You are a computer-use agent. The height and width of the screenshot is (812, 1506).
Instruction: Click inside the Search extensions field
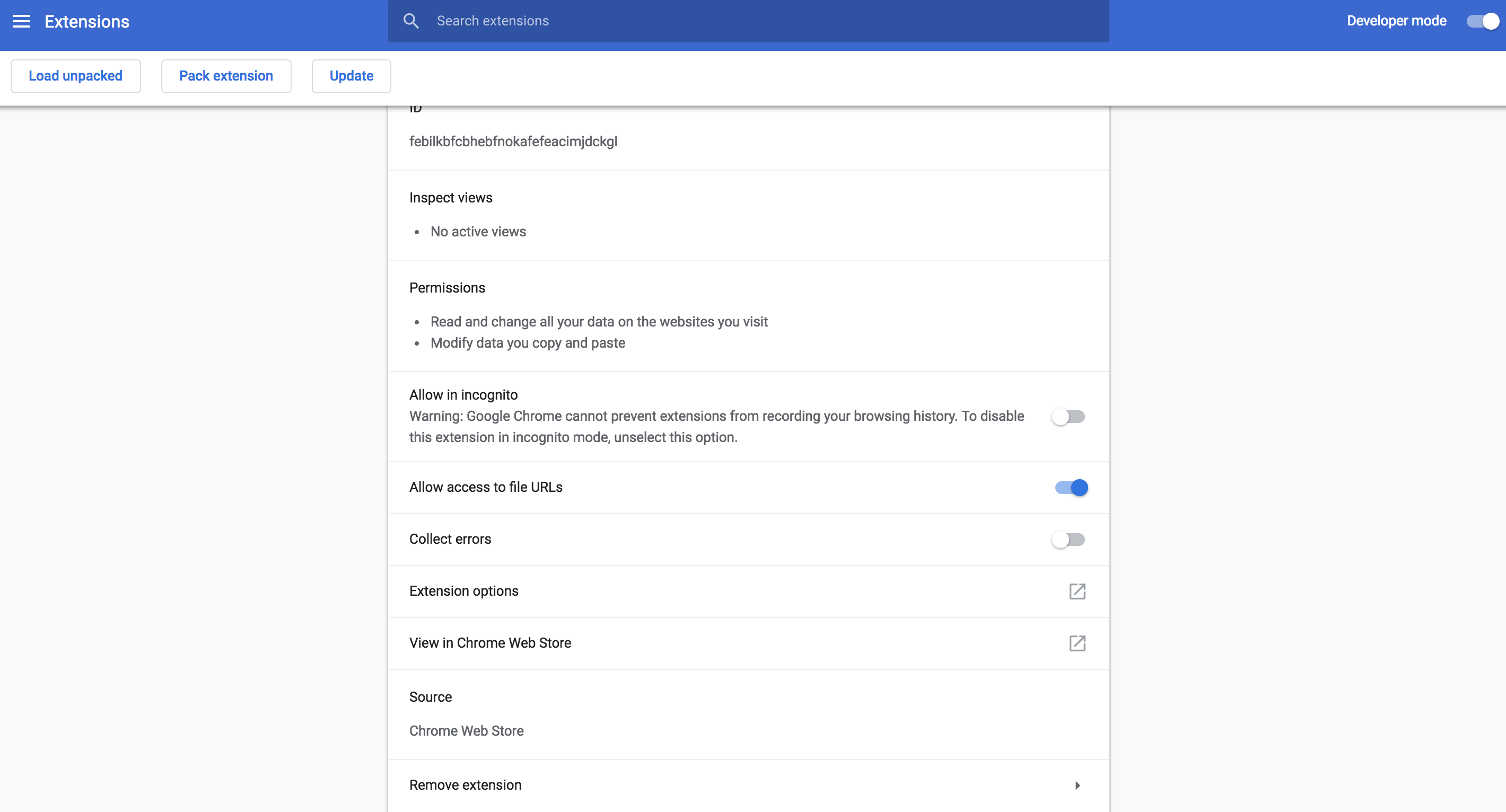643,21
